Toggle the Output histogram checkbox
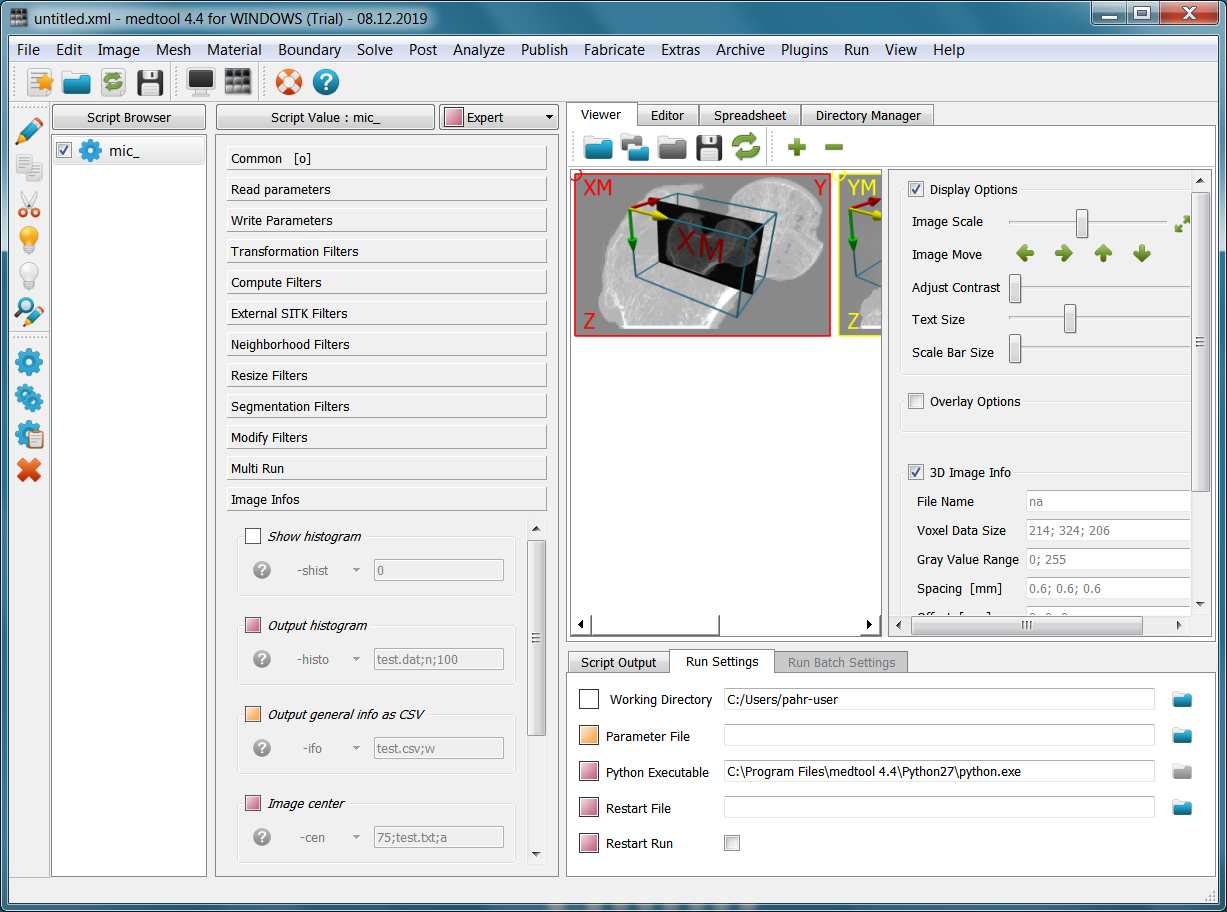This screenshot has height=912, width=1227. pyautogui.click(x=253, y=626)
